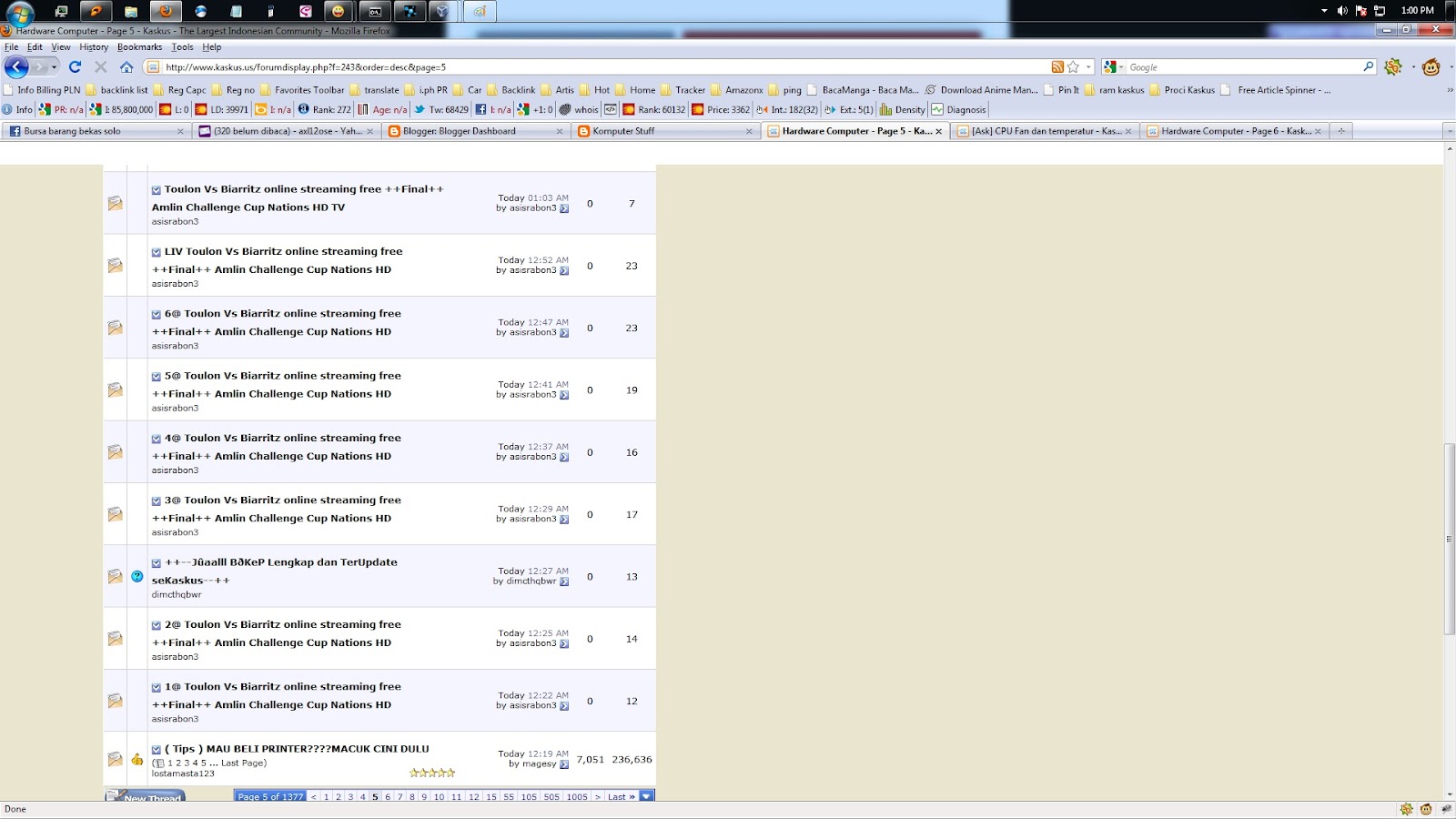Open the whois toolbar item
Viewport: 1456px width, 819px height.
579,109
